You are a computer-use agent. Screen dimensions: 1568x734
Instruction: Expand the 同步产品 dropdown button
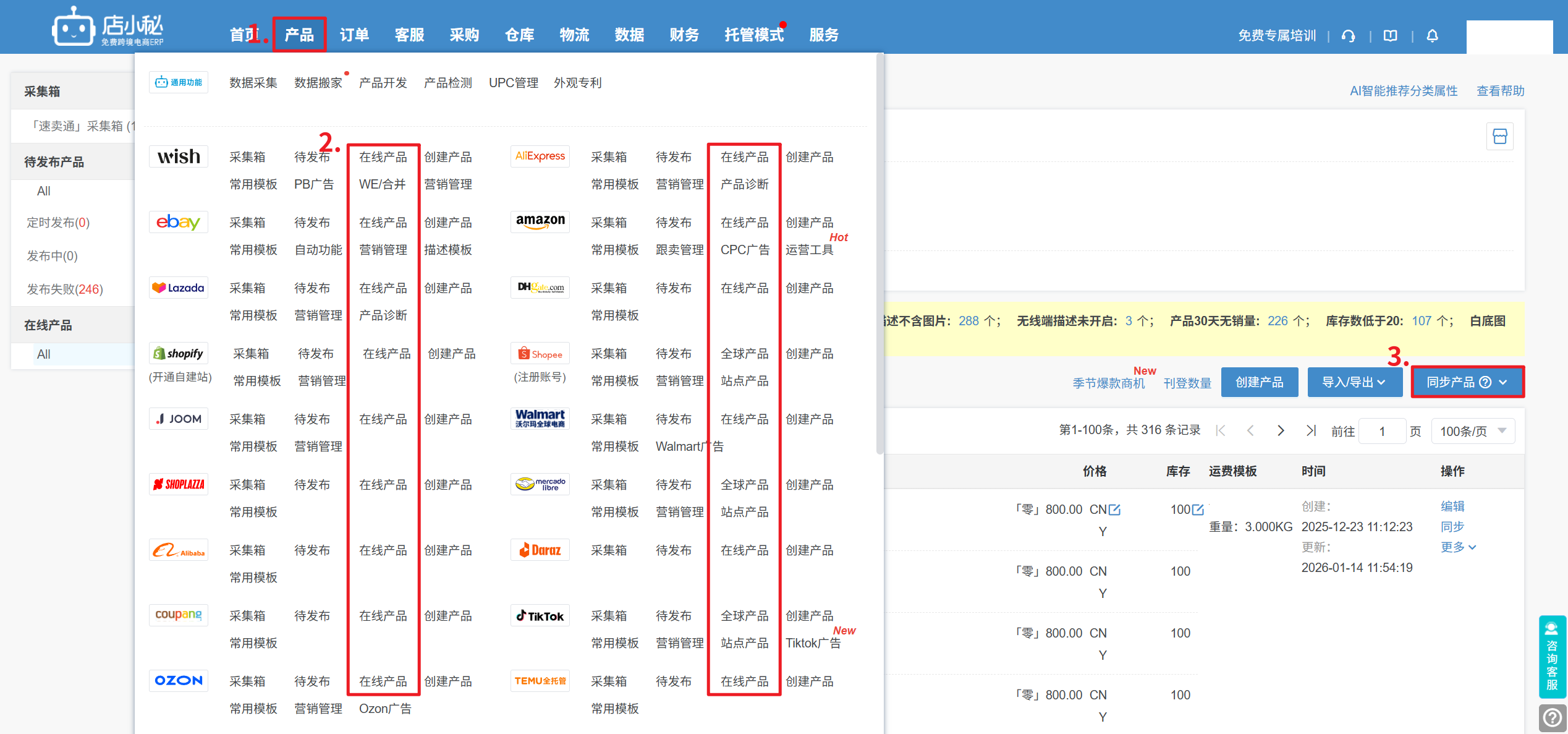tap(1467, 382)
